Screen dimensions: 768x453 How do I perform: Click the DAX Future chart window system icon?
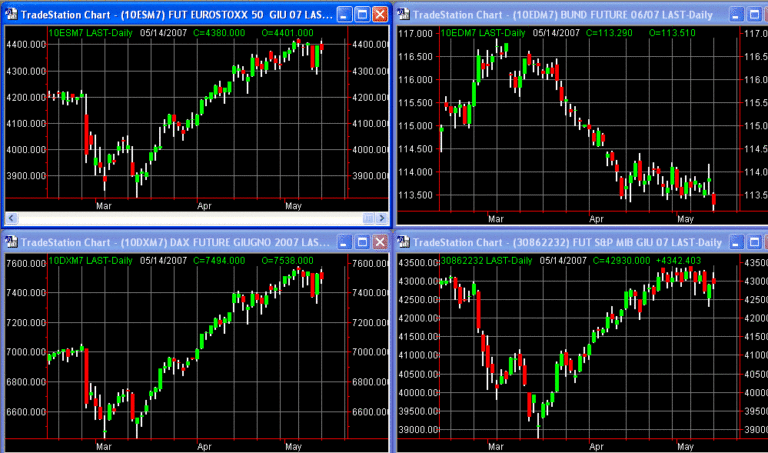tap(11, 242)
